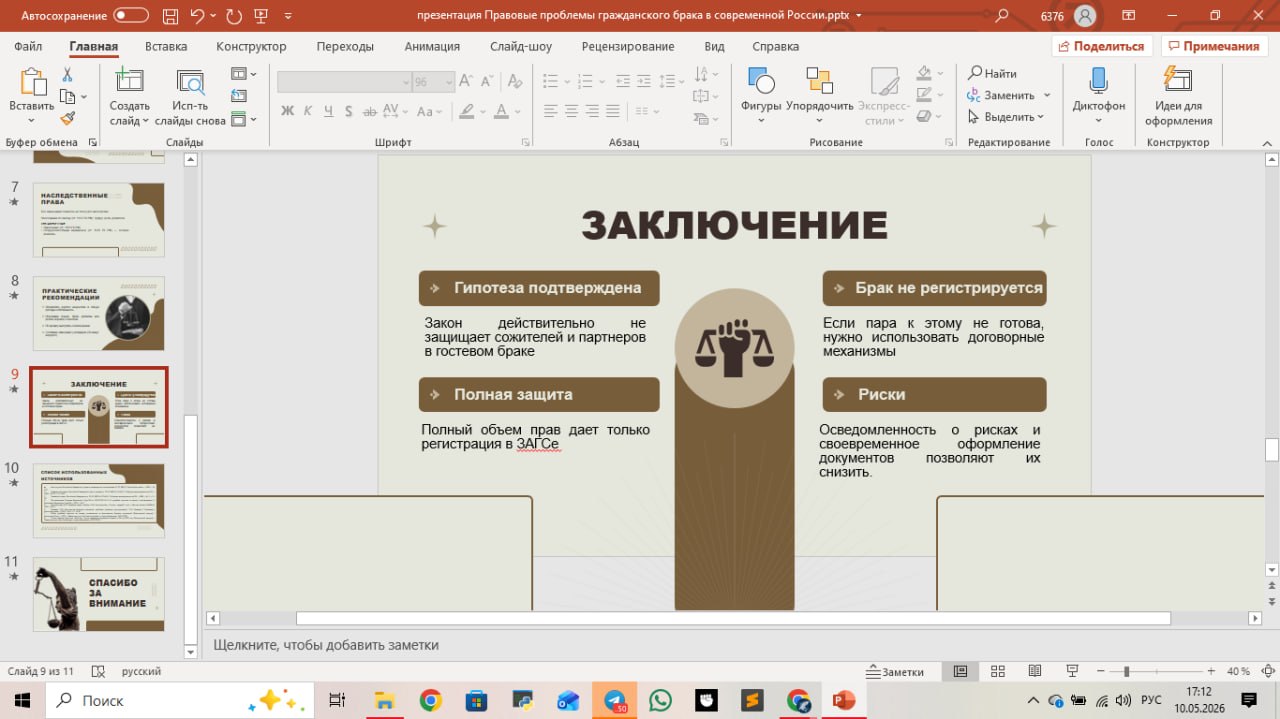Open Telegram from the taskbar
Viewport: 1280px width, 719px height.
(615, 700)
